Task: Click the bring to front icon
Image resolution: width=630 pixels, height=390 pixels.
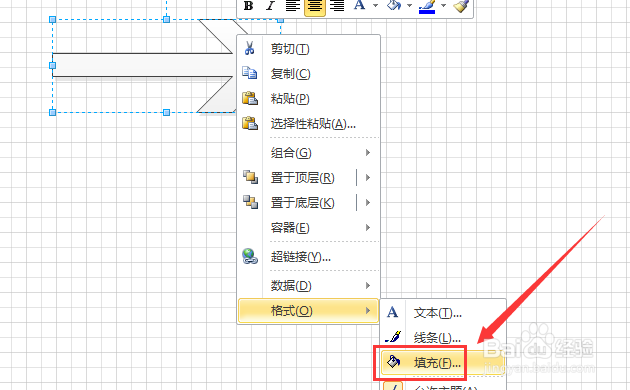Action: coord(250,177)
